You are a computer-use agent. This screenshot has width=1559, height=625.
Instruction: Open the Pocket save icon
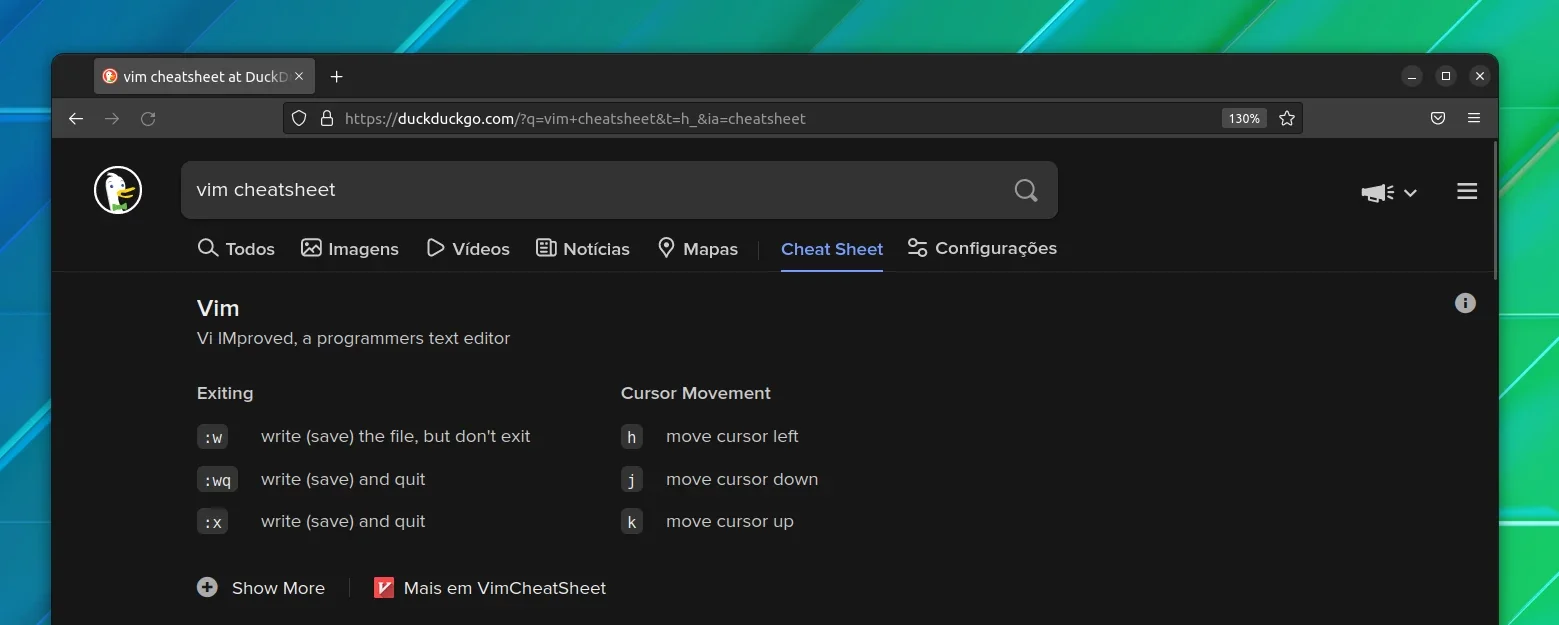1438,118
